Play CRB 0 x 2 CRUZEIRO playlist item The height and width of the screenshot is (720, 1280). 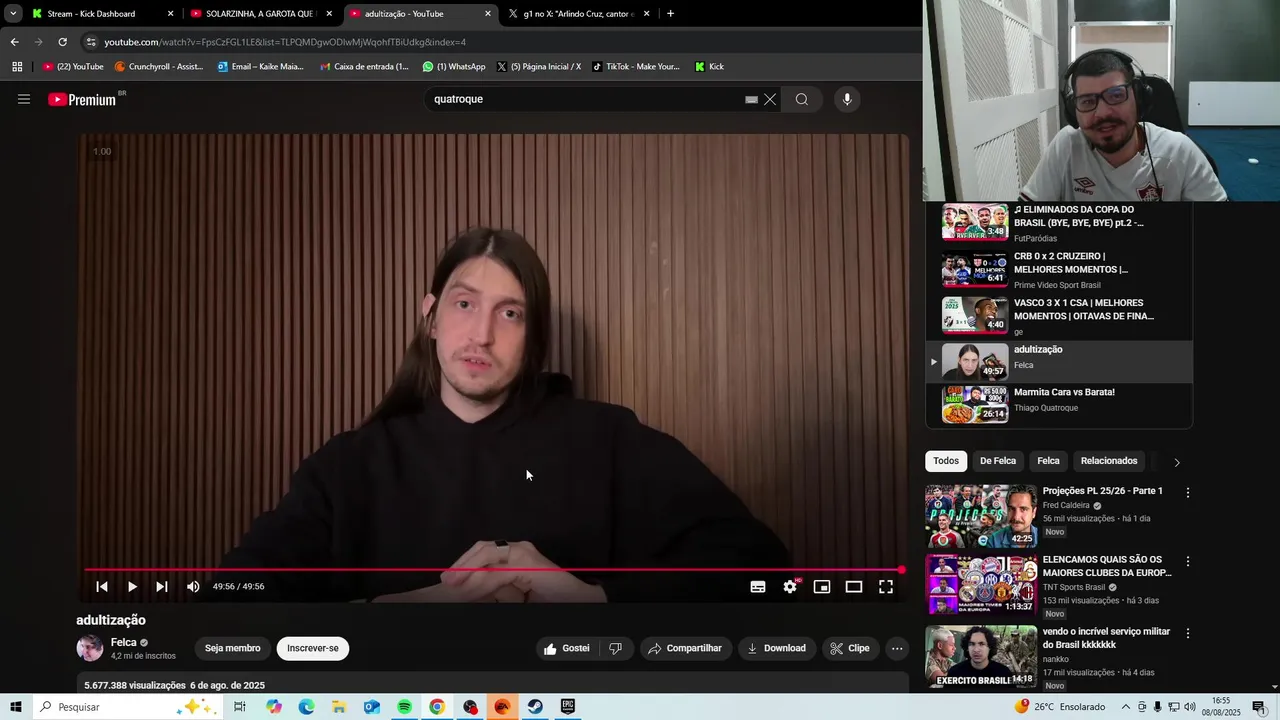(1059, 270)
